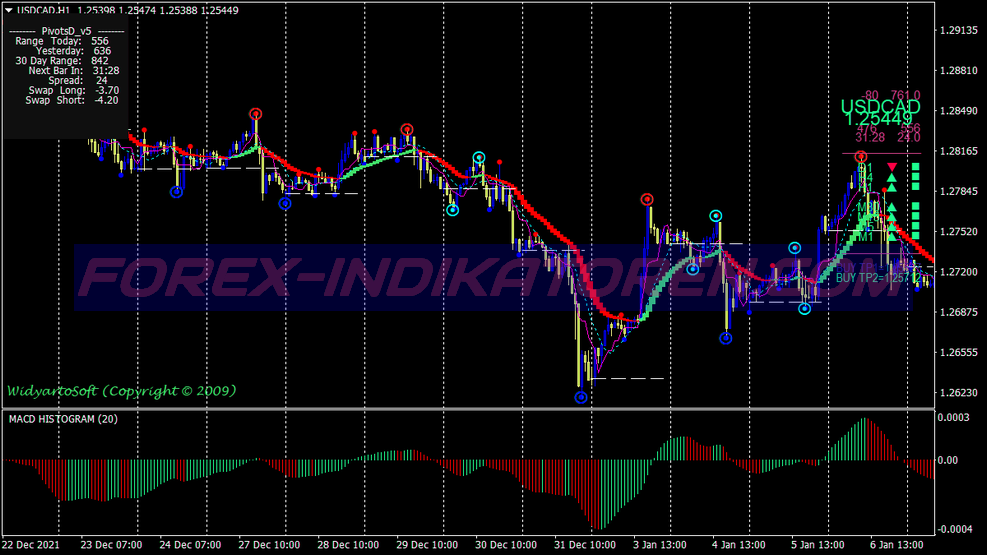Click the MACD HISTOGRAM (20) indicator label
Image resolution: width=987 pixels, height=555 pixels.
[x=63, y=419]
